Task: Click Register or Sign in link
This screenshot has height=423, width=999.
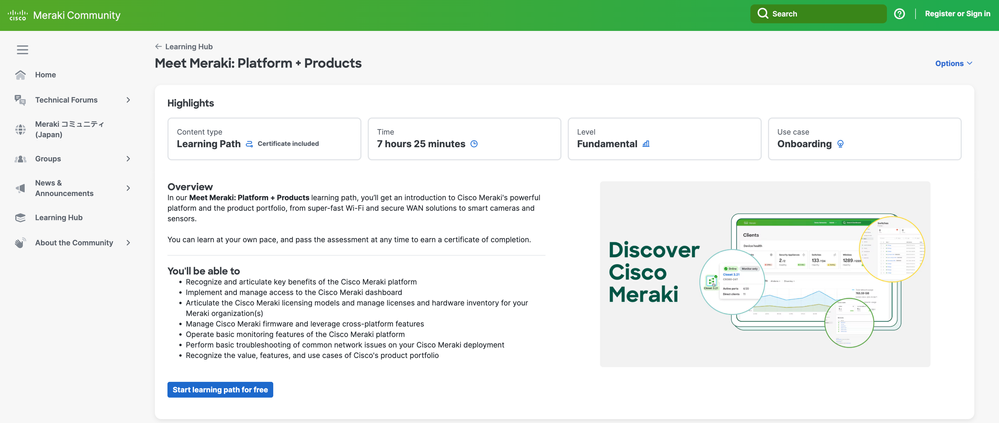Action: pyautogui.click(x=957, y=14)
